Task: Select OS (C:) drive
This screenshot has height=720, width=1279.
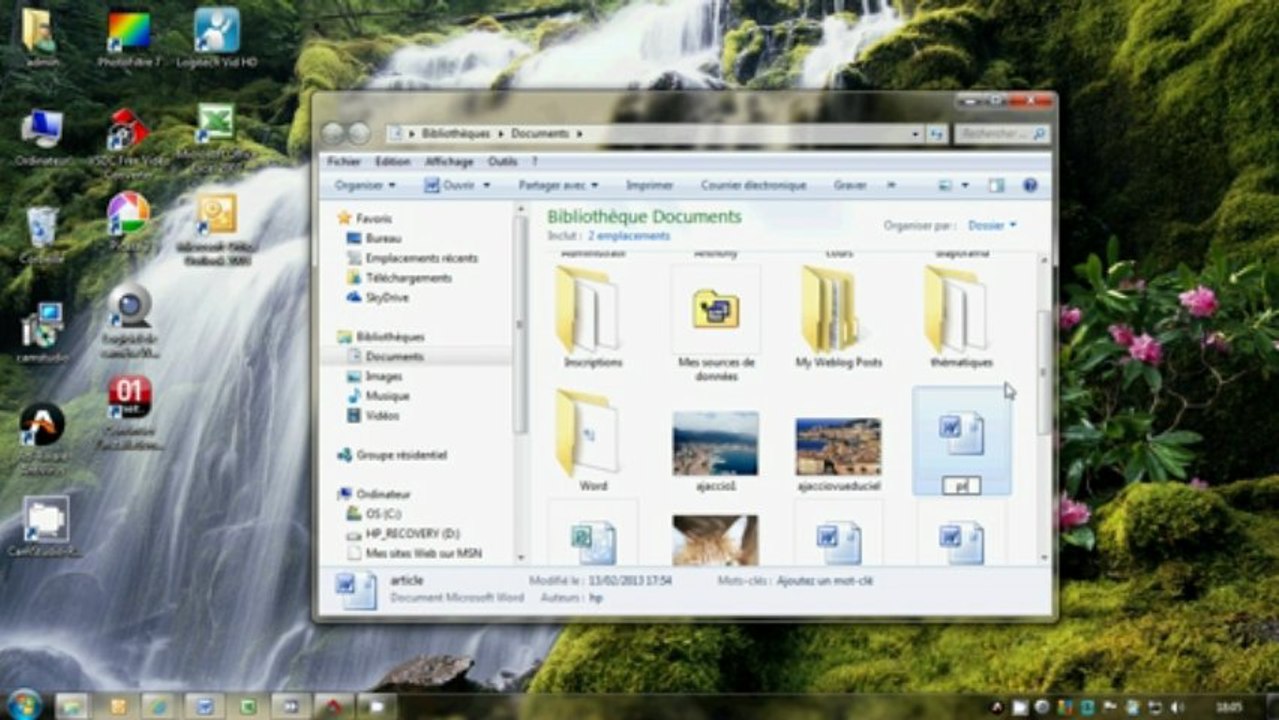Action: [x=374, y=513]
